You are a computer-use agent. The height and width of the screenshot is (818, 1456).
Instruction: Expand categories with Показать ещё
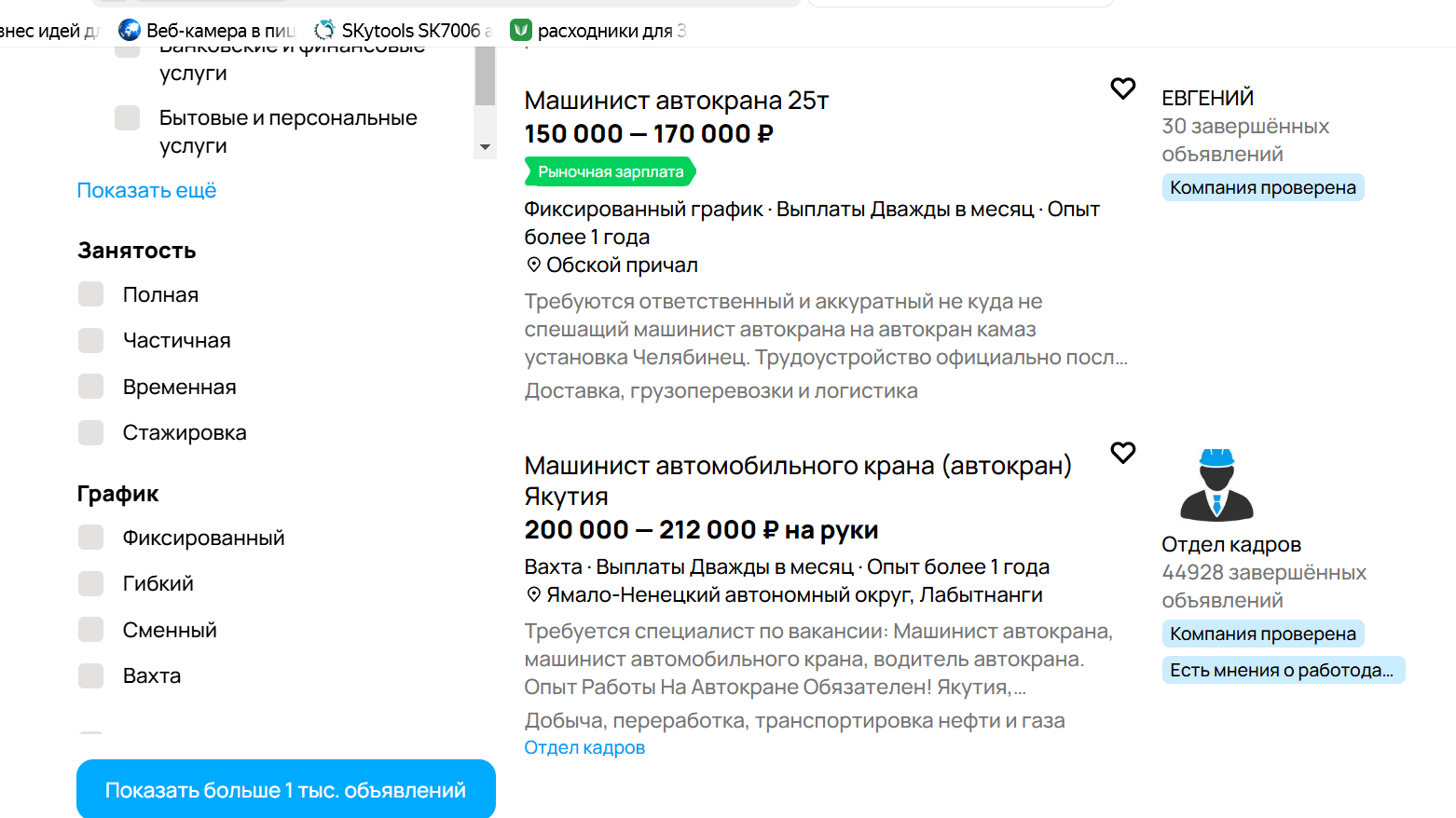point(146,191)
